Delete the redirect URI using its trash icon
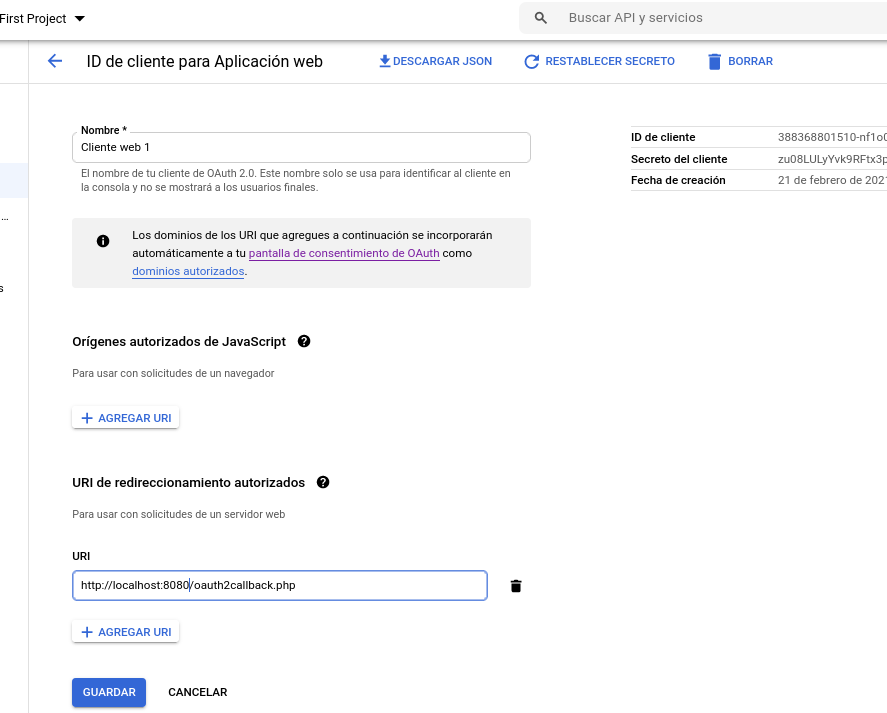887x713 pixels. coord(516,586)
